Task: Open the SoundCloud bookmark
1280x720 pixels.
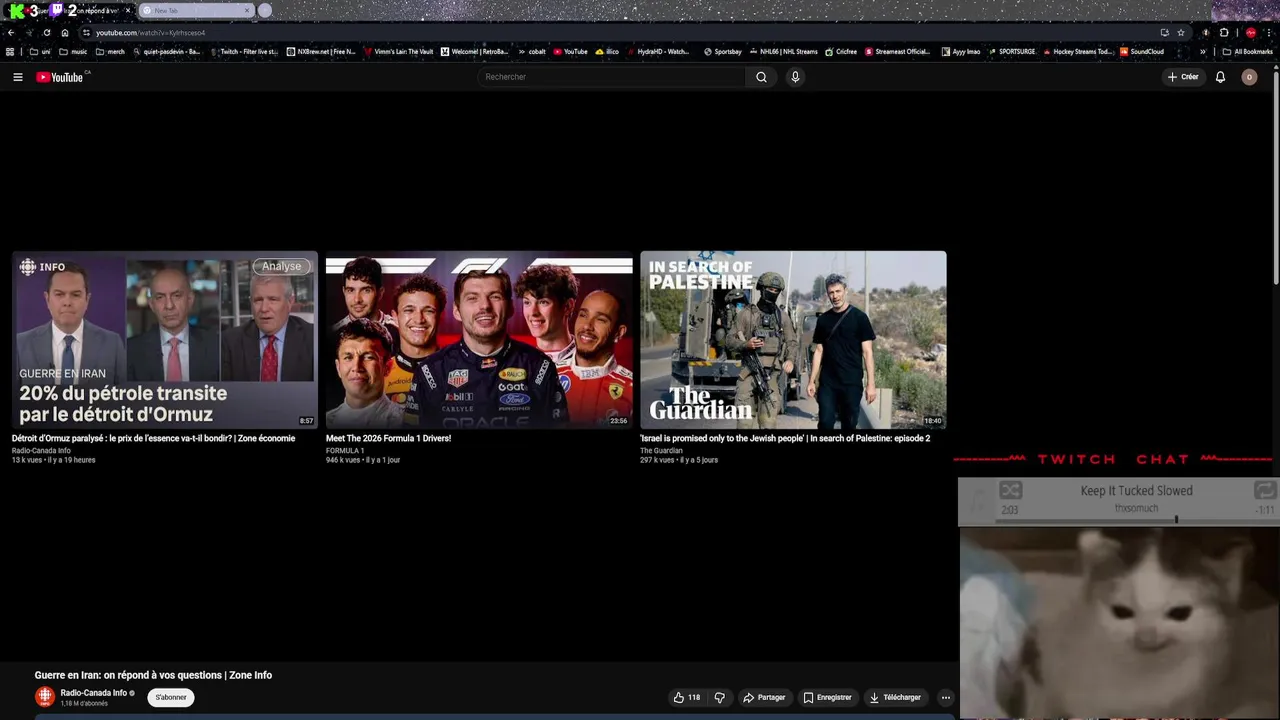Action: pyautogui.click(x=1142, y=52)
